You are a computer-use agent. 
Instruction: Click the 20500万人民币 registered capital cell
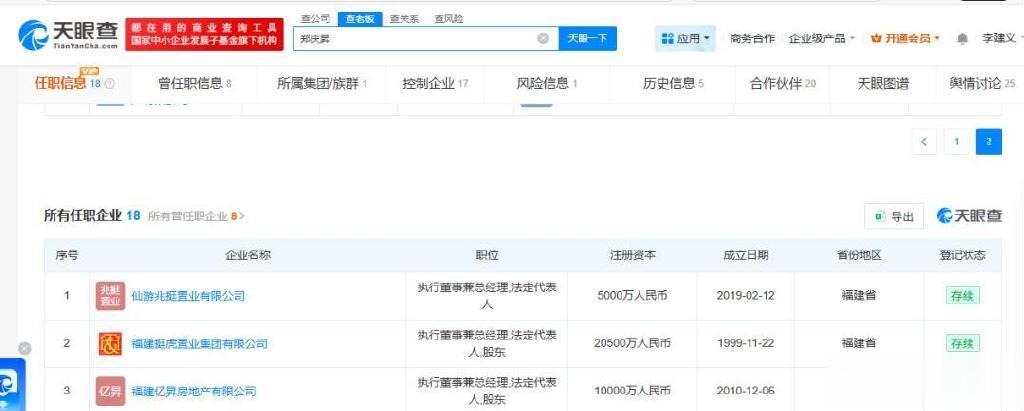point(632,343)
